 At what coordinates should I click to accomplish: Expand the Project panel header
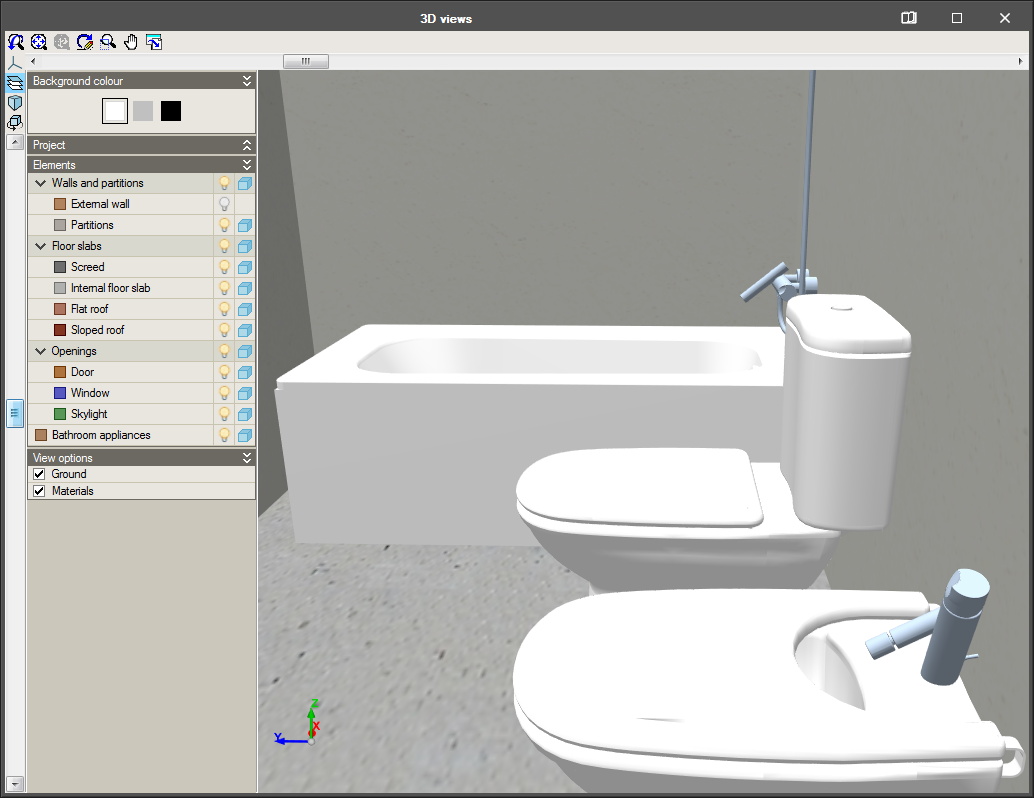tap(247, 145)
